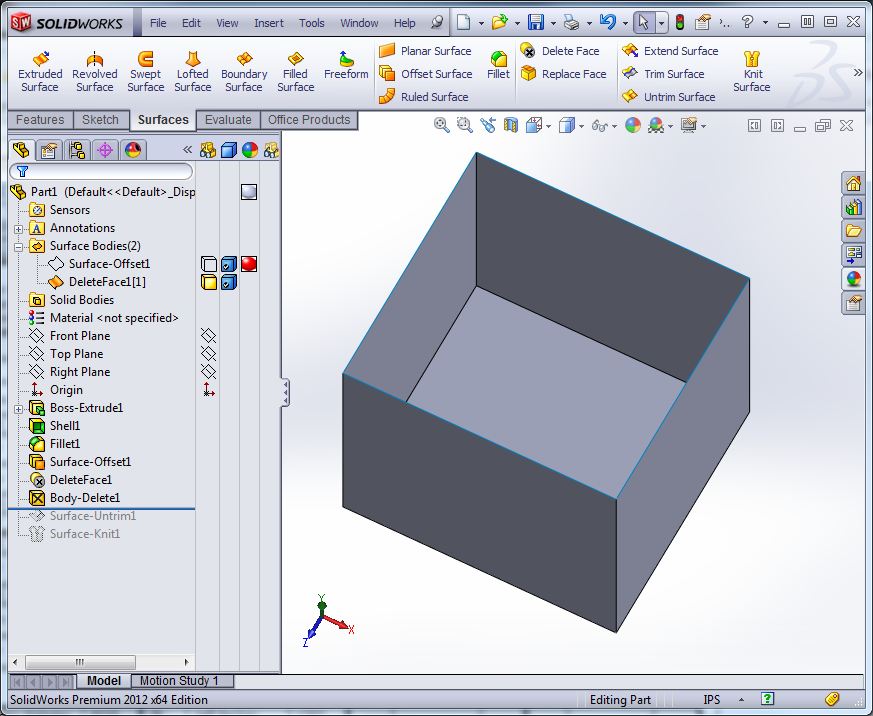Select the Boundary Surface tool

pos(244,72)
